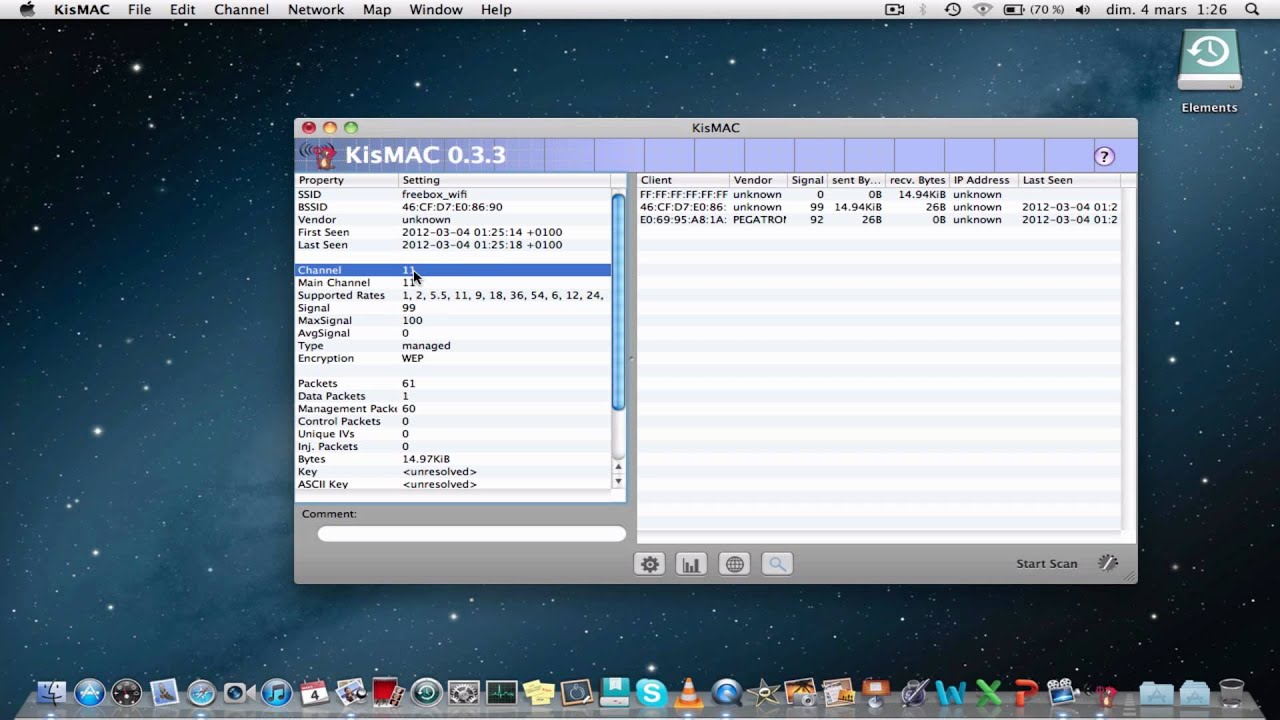Launch iMovie star icon in dock
The image size is (1280, 720).
click(x=765, y=692)
